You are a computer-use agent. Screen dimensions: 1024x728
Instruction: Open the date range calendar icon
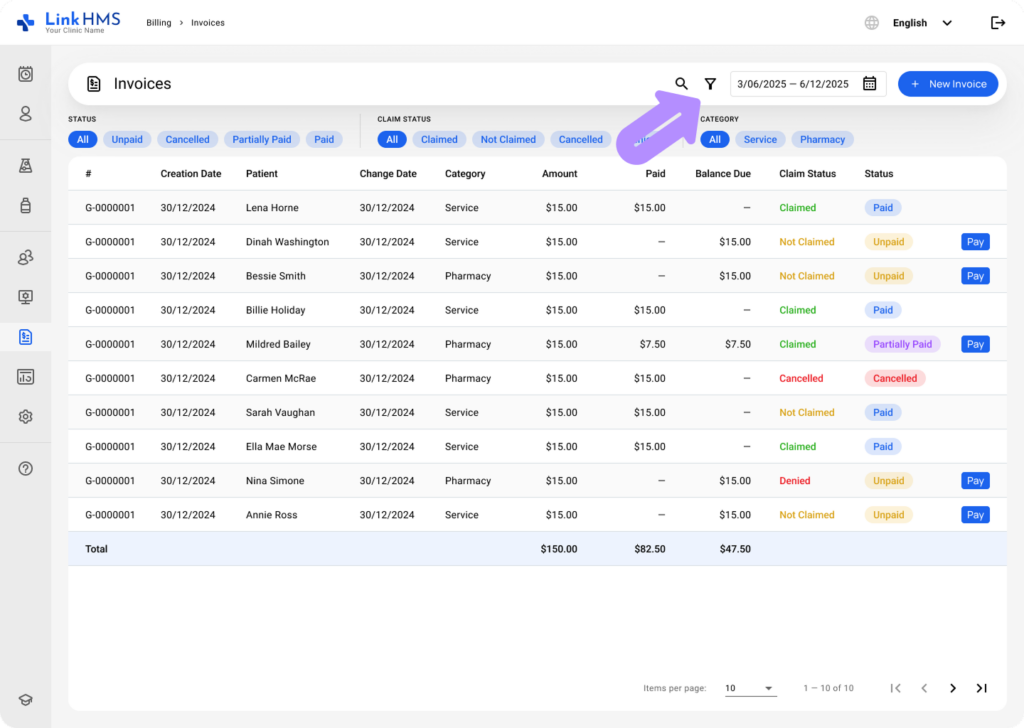click(x=869, y=84)
